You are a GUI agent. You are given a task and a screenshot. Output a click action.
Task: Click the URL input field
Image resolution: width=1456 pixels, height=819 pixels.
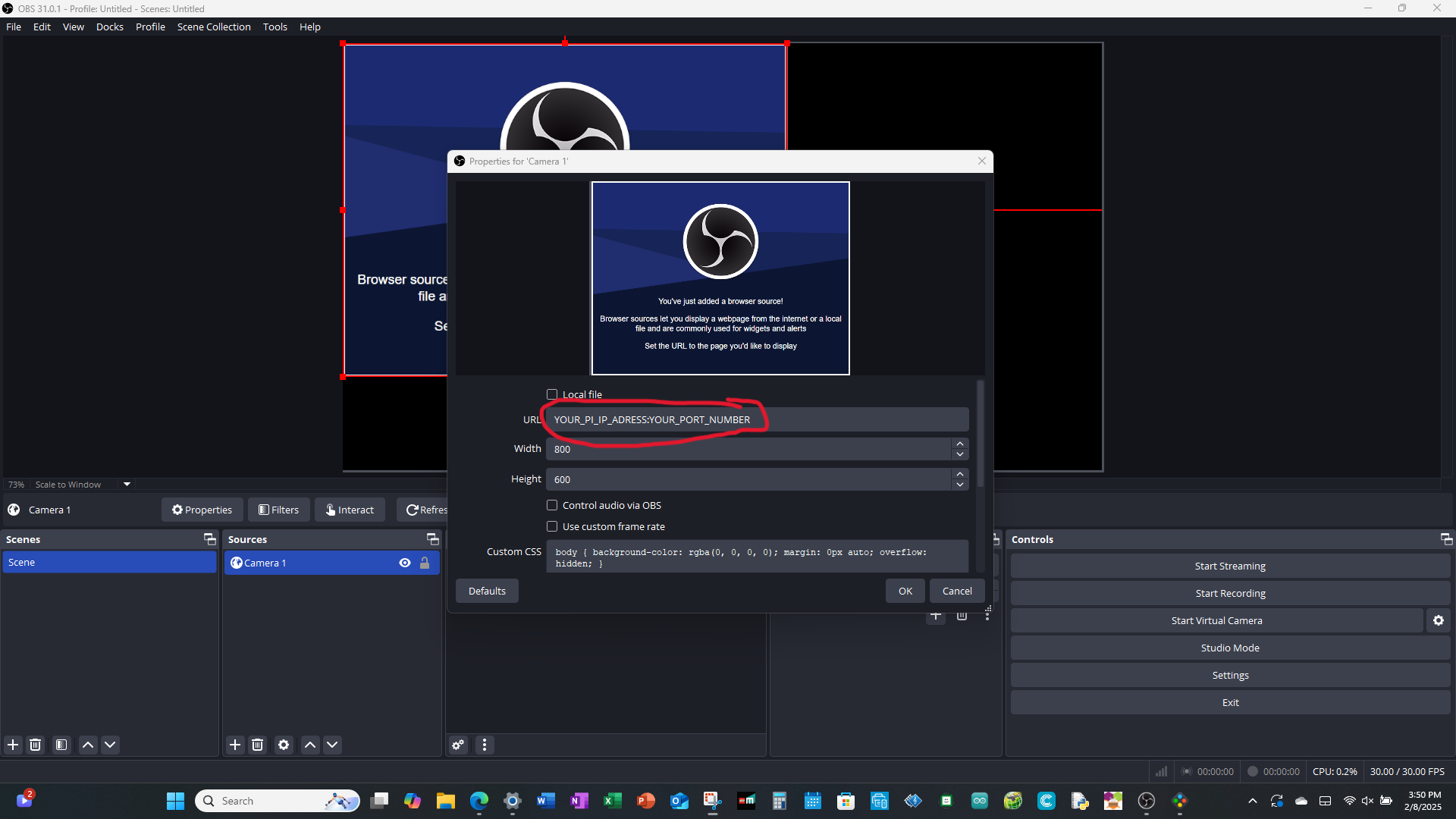point(757,419)
